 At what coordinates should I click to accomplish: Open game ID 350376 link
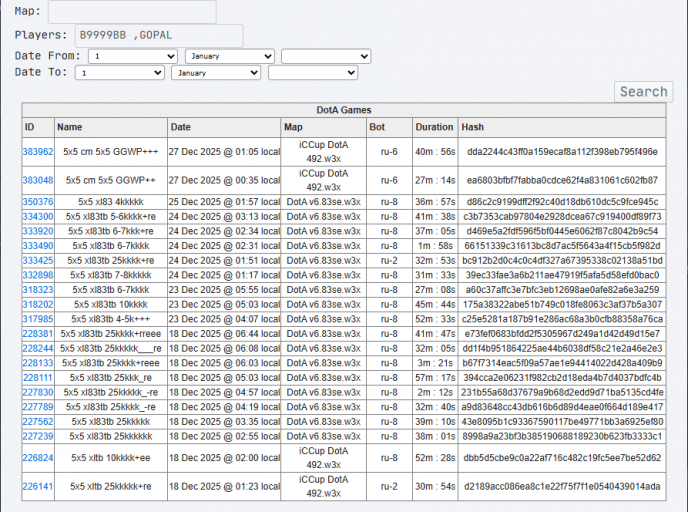click(38, 202)
